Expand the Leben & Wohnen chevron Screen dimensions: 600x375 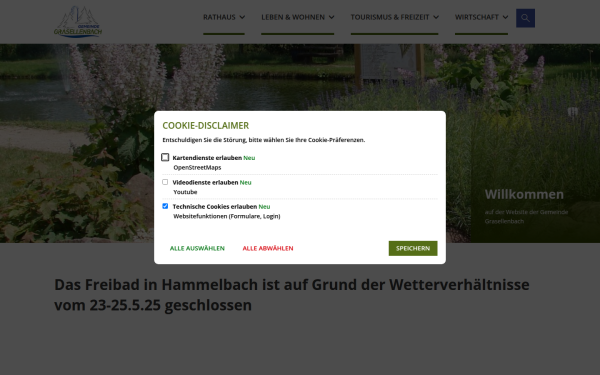pyautogui.click(x=331, y=17)
